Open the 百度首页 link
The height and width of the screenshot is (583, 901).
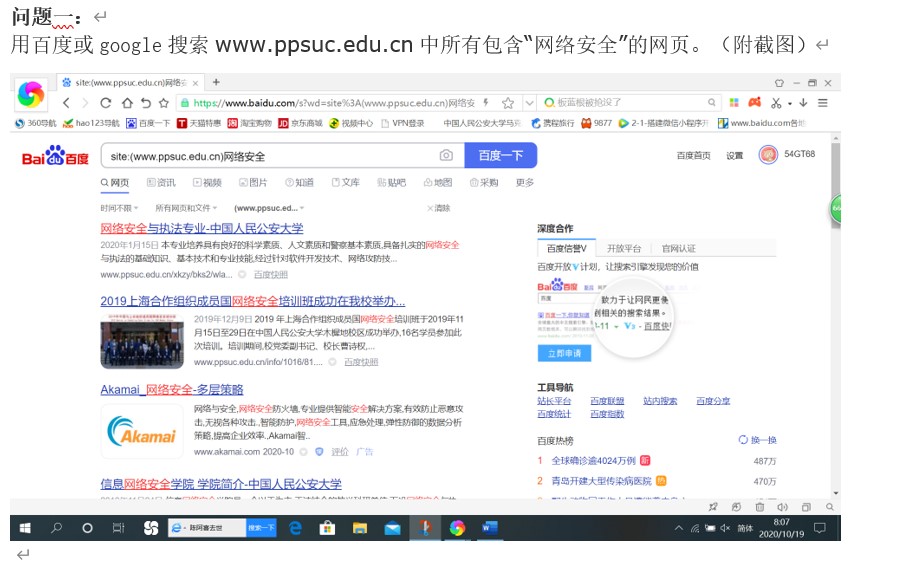[694, 155]
